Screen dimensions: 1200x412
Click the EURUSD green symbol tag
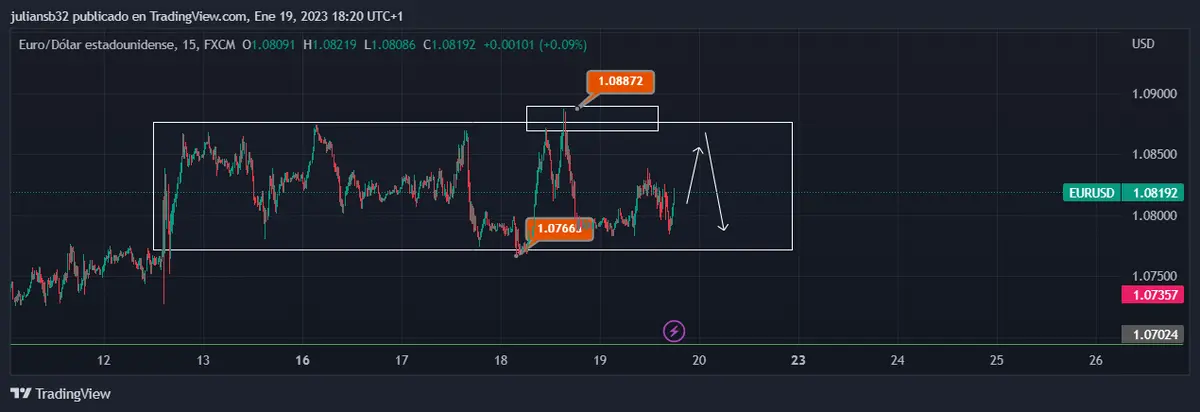1090,192
